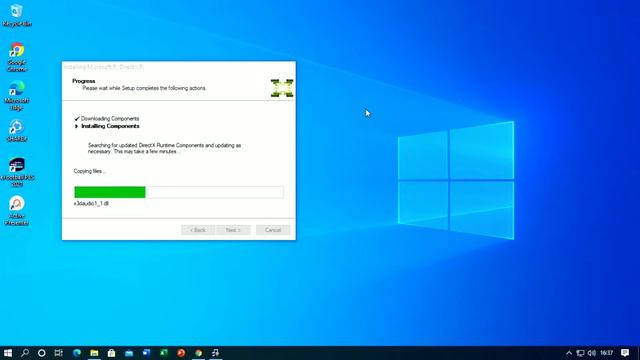
Task: Open the network status tray icon
Action: click(580, 353)
